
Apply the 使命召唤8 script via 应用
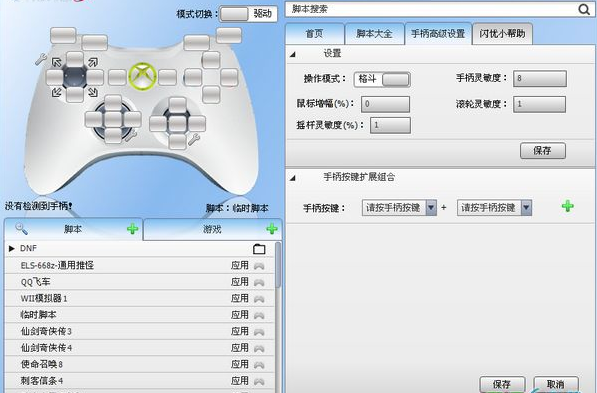(240, 364)
